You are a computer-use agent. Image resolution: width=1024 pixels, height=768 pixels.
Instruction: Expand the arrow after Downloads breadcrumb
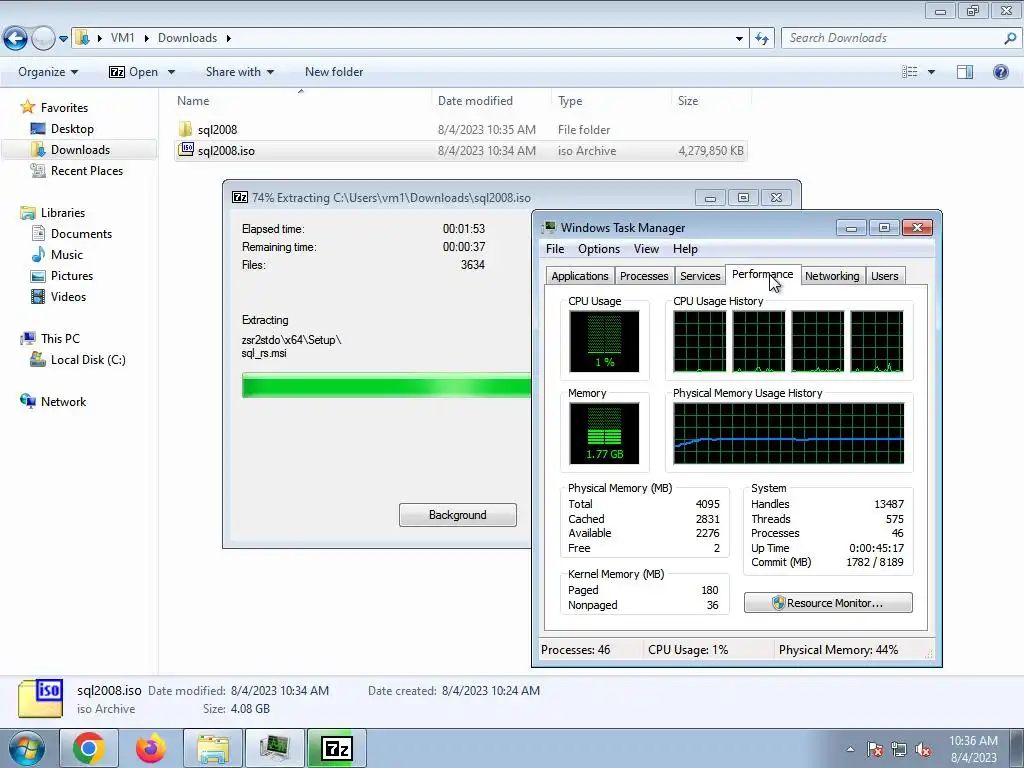(229, 38)
